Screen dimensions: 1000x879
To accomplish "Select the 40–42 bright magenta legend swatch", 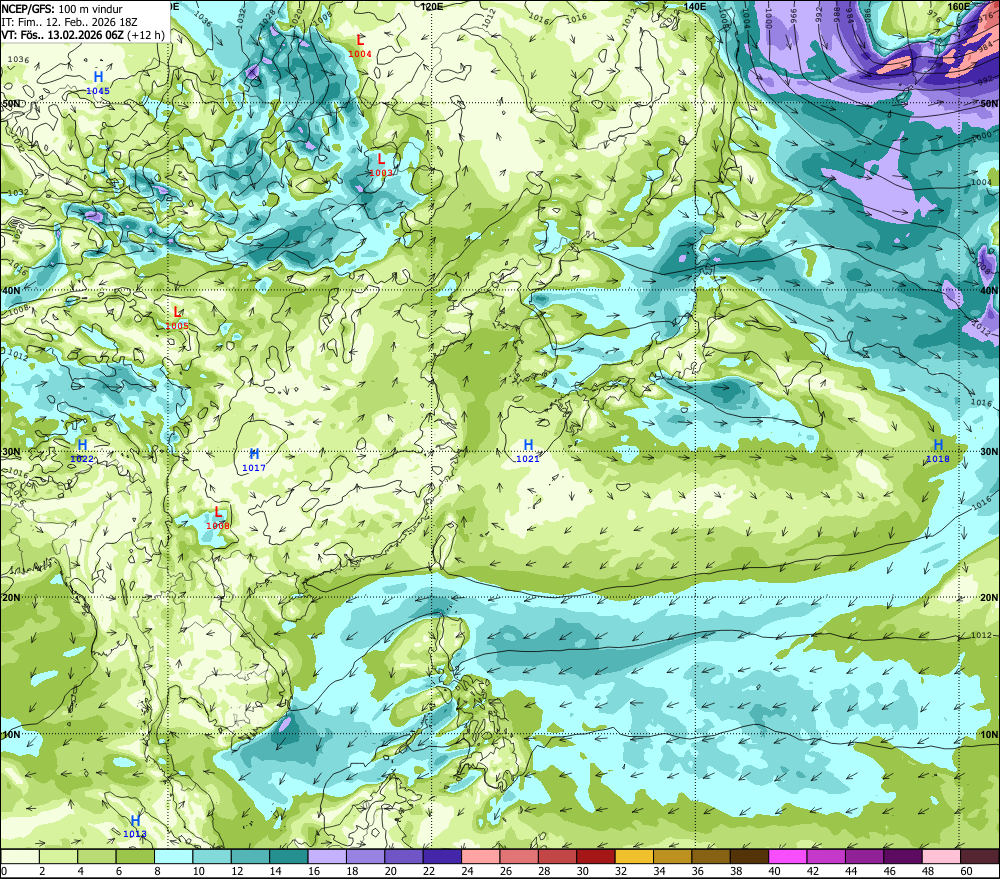I will pyautogui.click(x=788, y=857).
